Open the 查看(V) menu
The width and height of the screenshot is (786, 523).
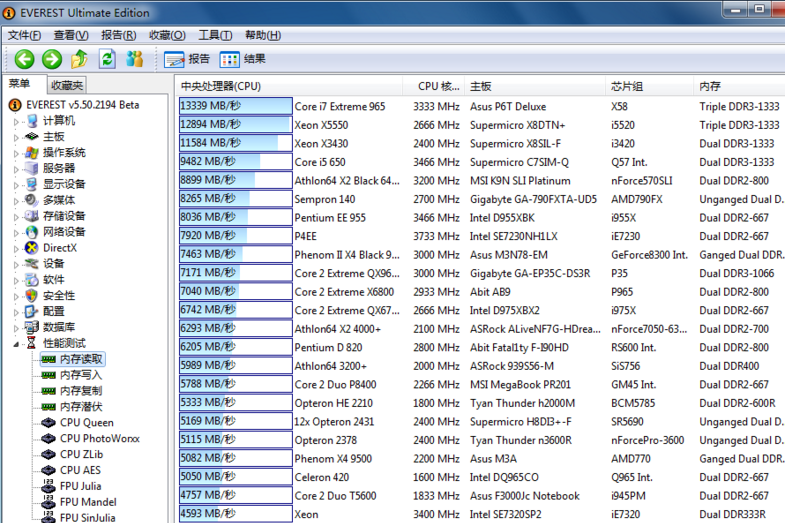(71, 35)
